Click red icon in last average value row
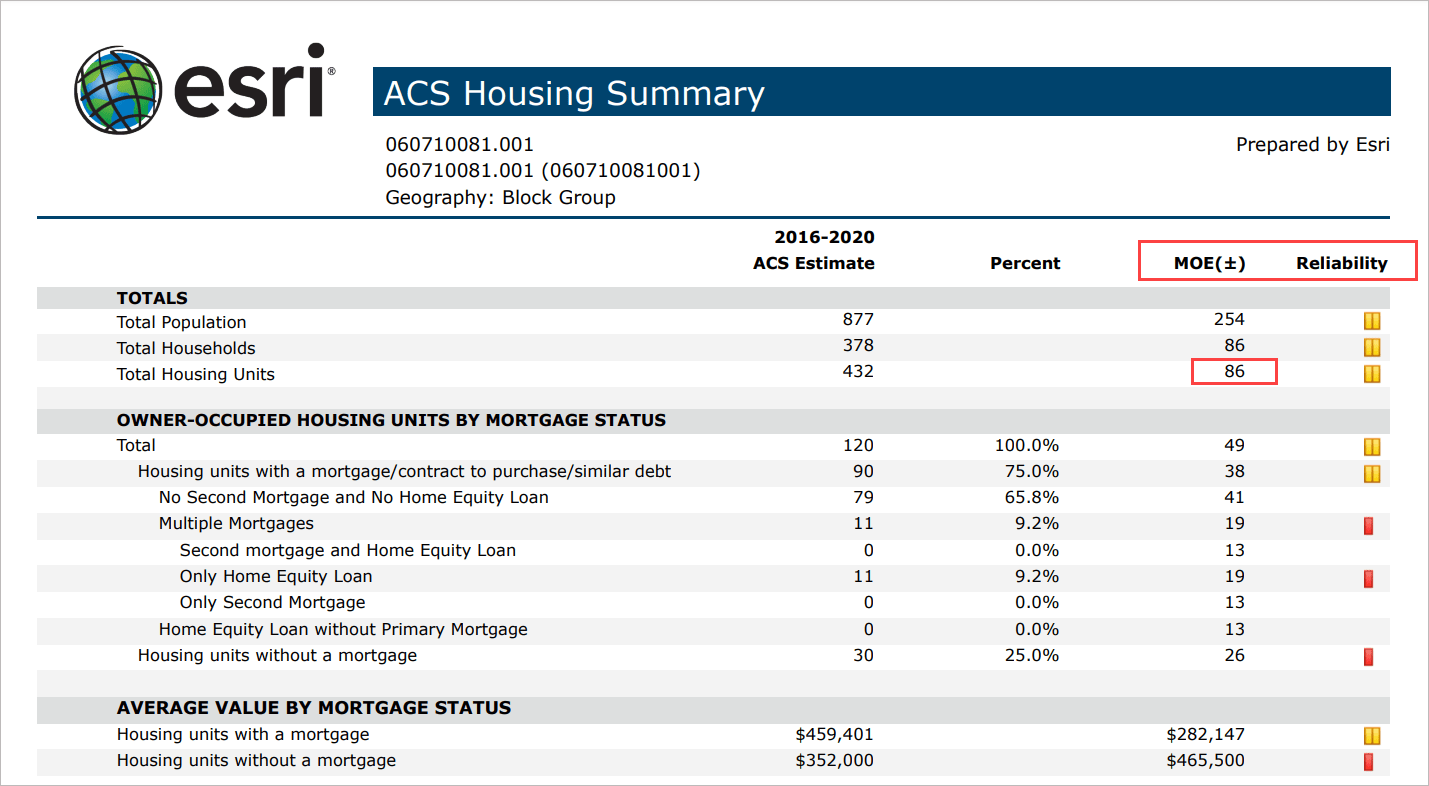The height and width of the screenshot is (786, 1429). tap(1369, 762)
